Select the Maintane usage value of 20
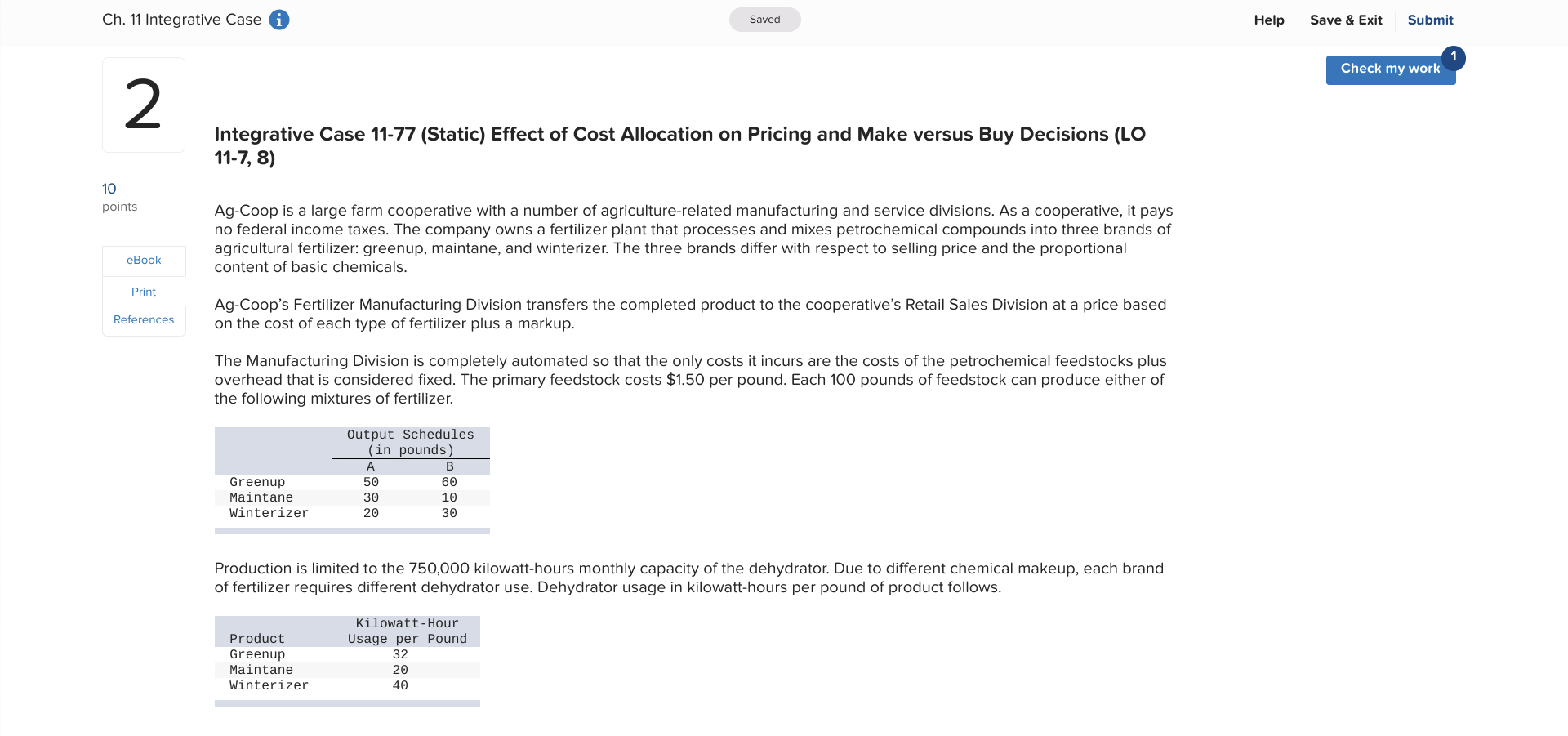Viewport: 1568px width, 736px height. point(400,670)
